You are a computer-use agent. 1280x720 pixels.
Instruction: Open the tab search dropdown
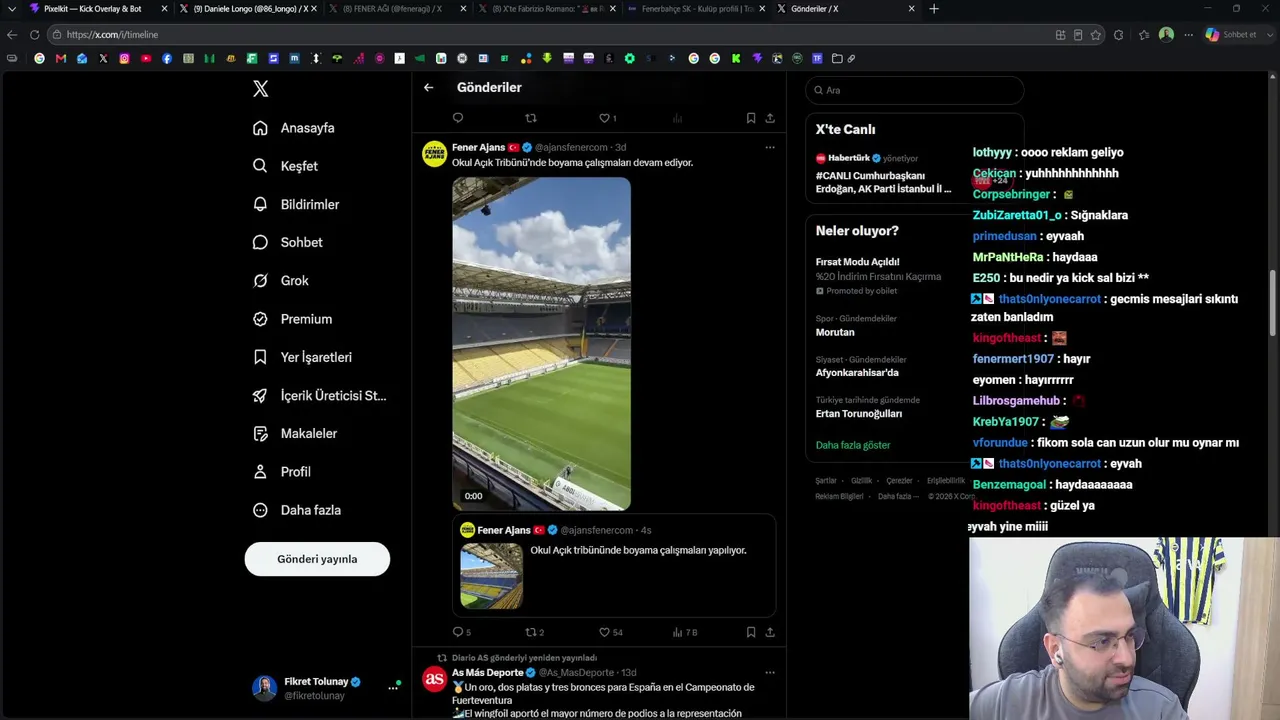click(x=11, y=9)
